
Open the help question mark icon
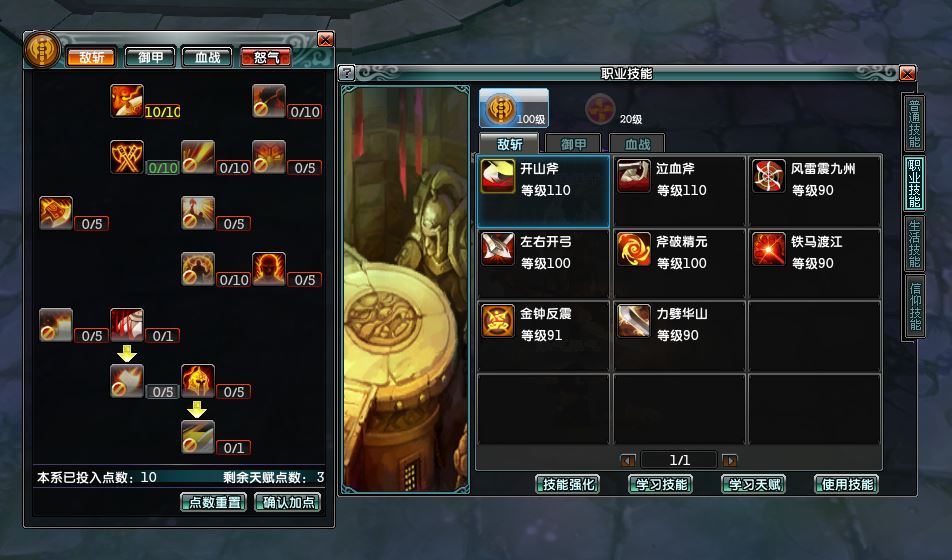tap(347, 73)
